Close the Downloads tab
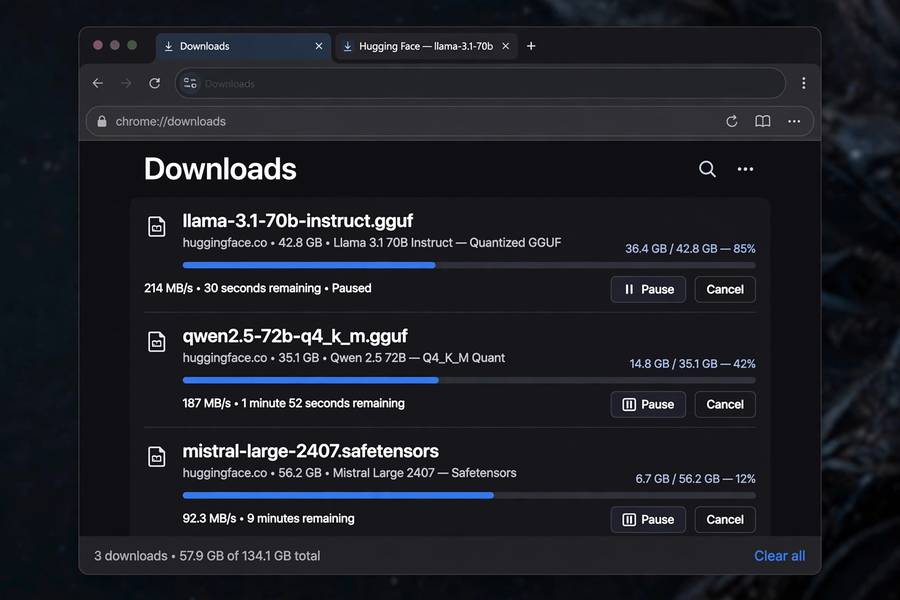The width and height of the screenshot is (900, 600). 319,46
